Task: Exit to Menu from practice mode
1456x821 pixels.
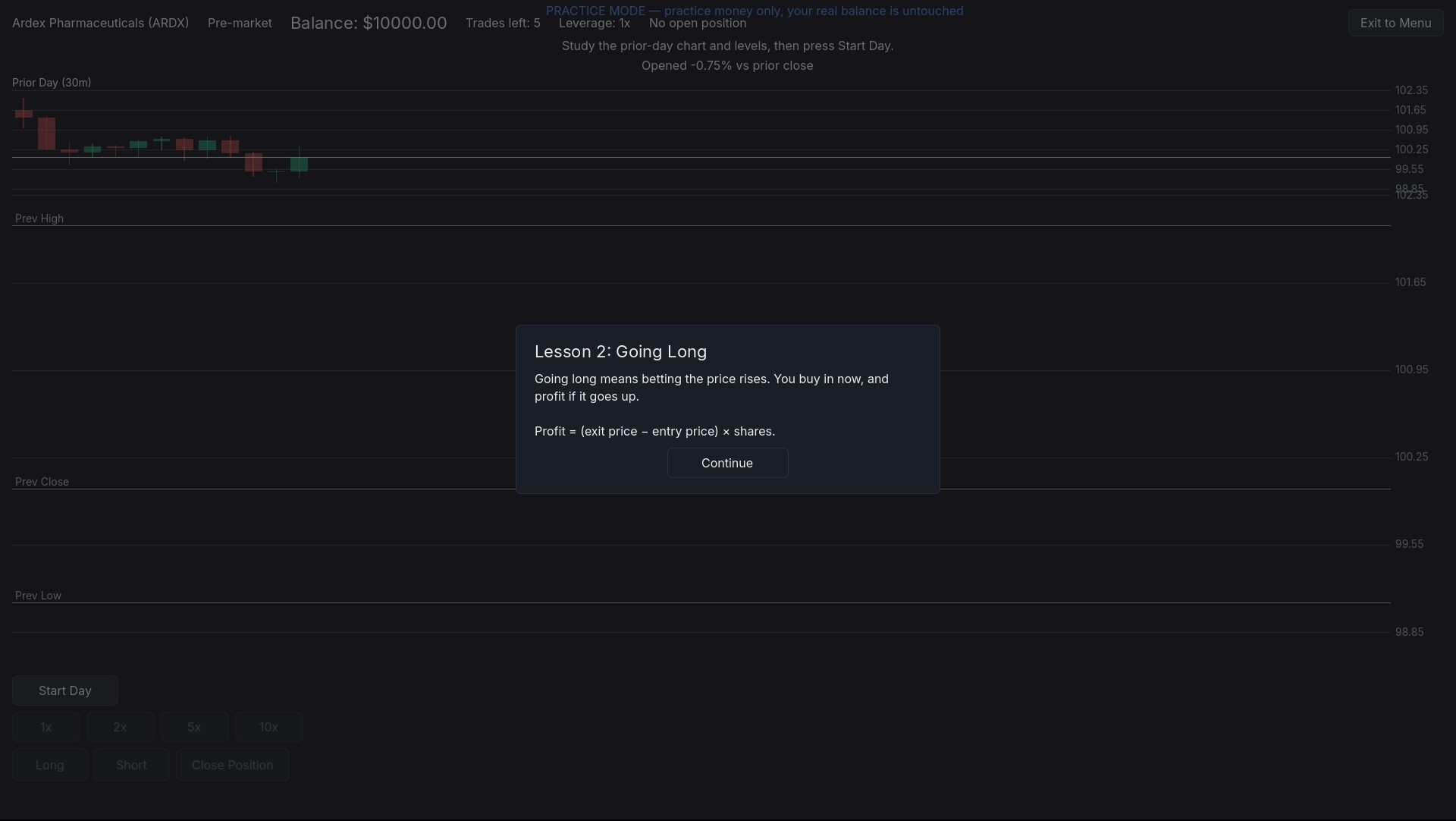Action: click(x=1395, y=23)
